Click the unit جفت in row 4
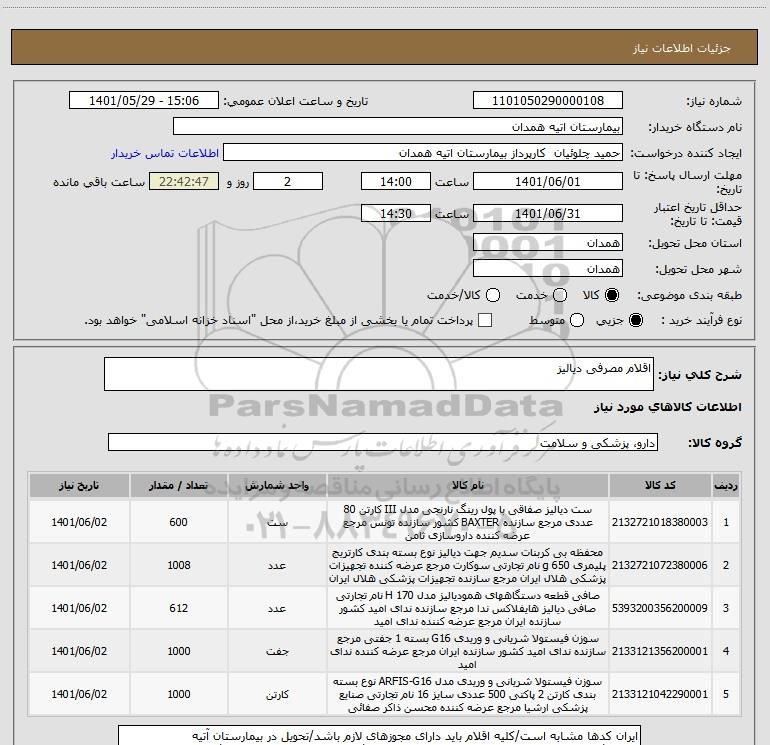This screenshot has width=770, height=745. [x=277, y=651]
